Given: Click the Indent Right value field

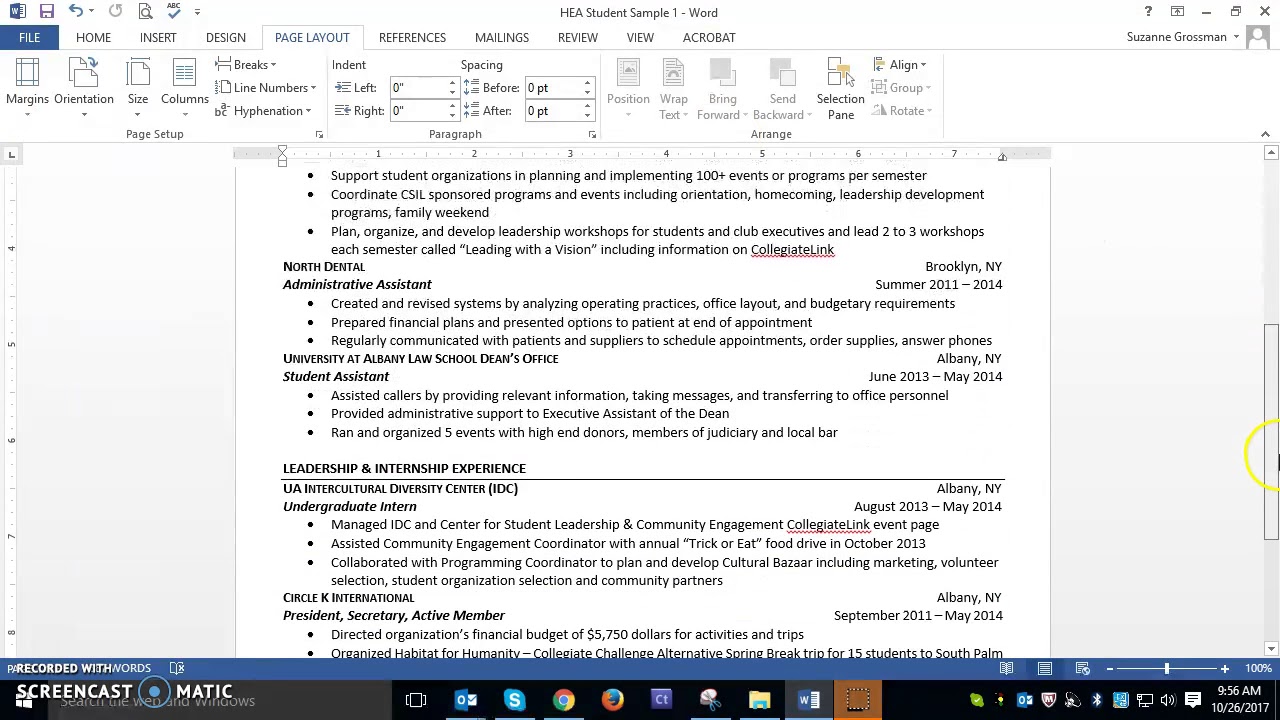Looking at the screenshot, I should tap(418, 111).
